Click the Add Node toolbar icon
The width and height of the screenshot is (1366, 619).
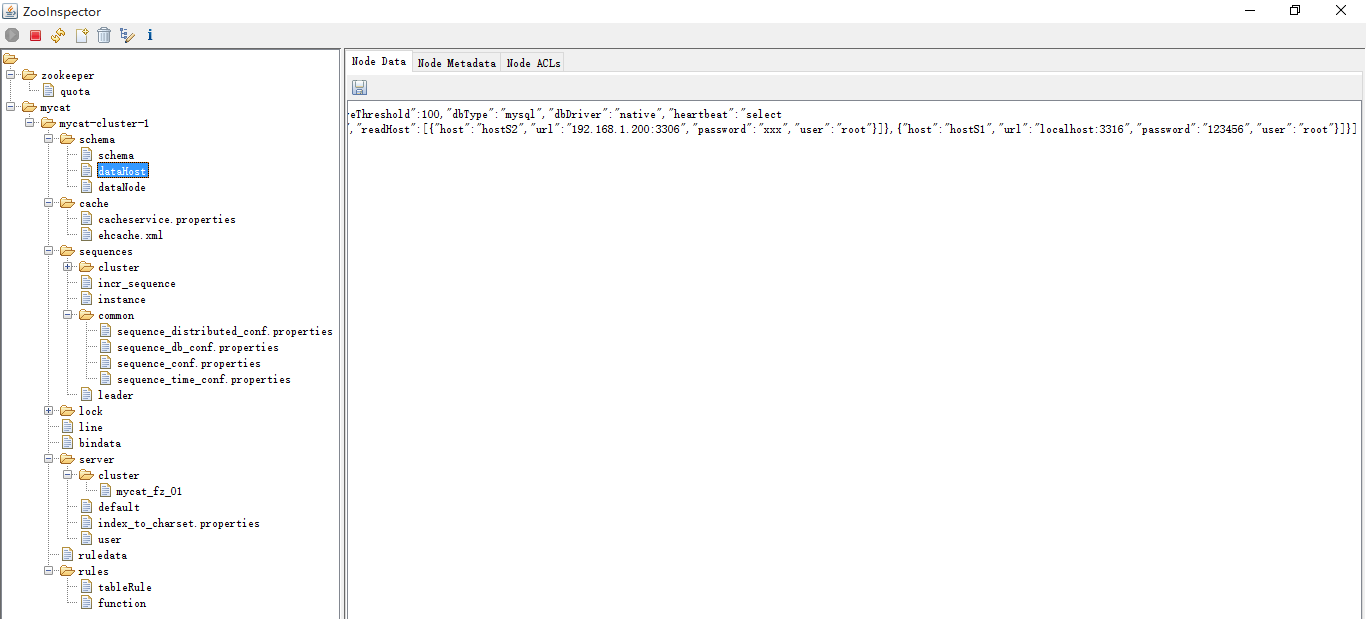pos(81,35)
